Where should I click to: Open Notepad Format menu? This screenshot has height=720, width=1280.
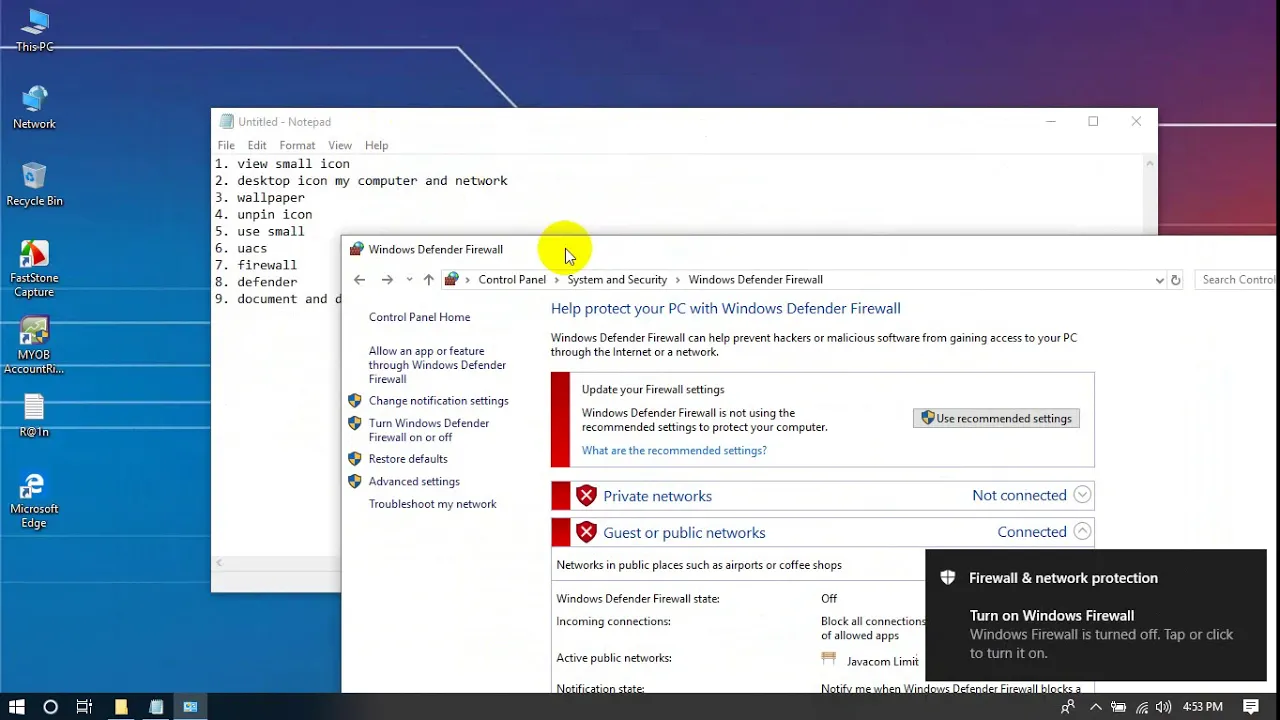coord(297,146)
